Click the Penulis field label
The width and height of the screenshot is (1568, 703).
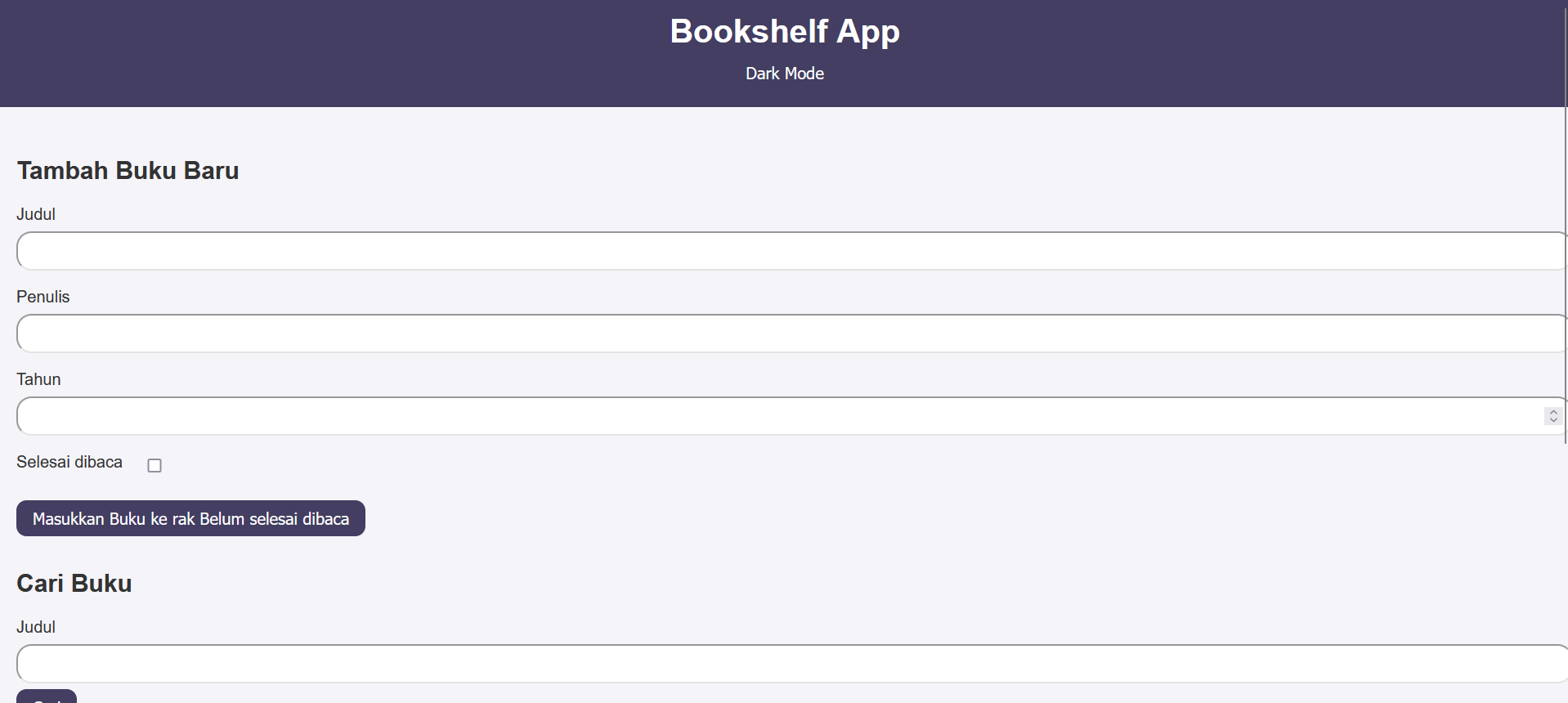pyautogui.click(x=43, y=297)
